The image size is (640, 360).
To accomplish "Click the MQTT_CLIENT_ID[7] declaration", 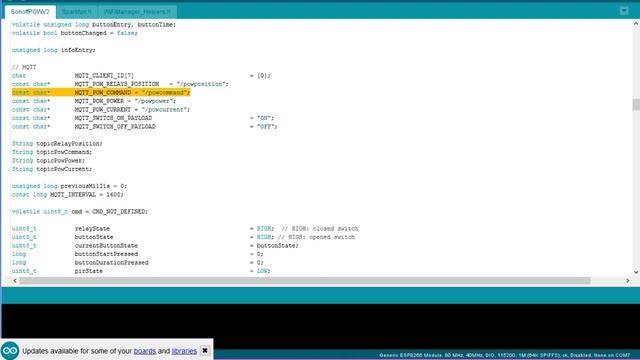I will coord(104,76).
